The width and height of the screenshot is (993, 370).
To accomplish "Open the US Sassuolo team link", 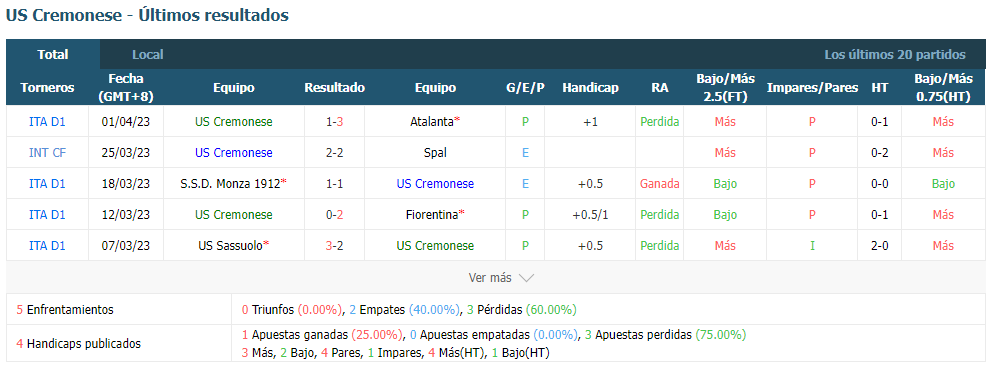I will (x=231, y=246).
